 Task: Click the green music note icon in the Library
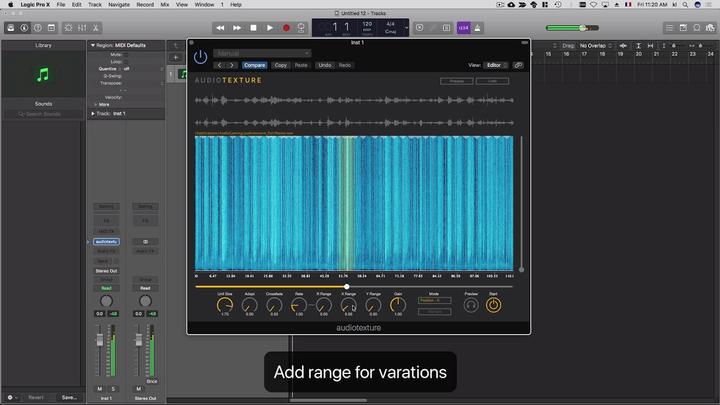click(x=43, y=74)
